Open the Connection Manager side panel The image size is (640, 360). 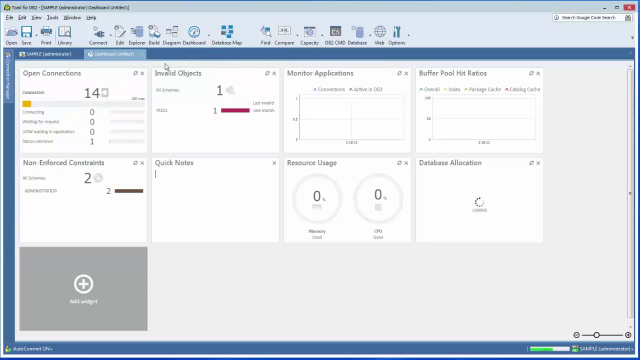click(x=7, y=76)
